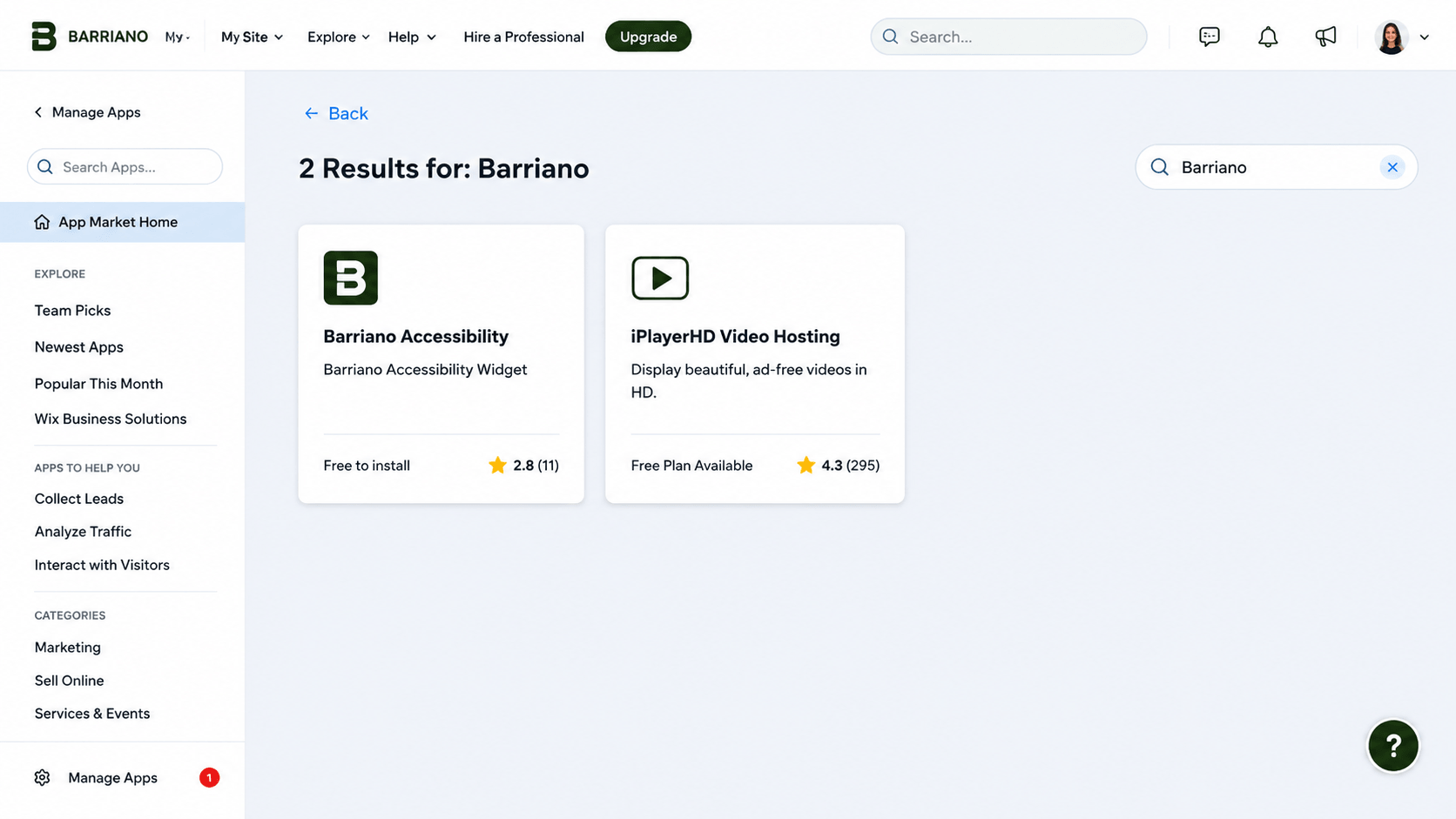Select App Market Home in sidebar
The image size is (1456, 819).
[x=122, y=222]
